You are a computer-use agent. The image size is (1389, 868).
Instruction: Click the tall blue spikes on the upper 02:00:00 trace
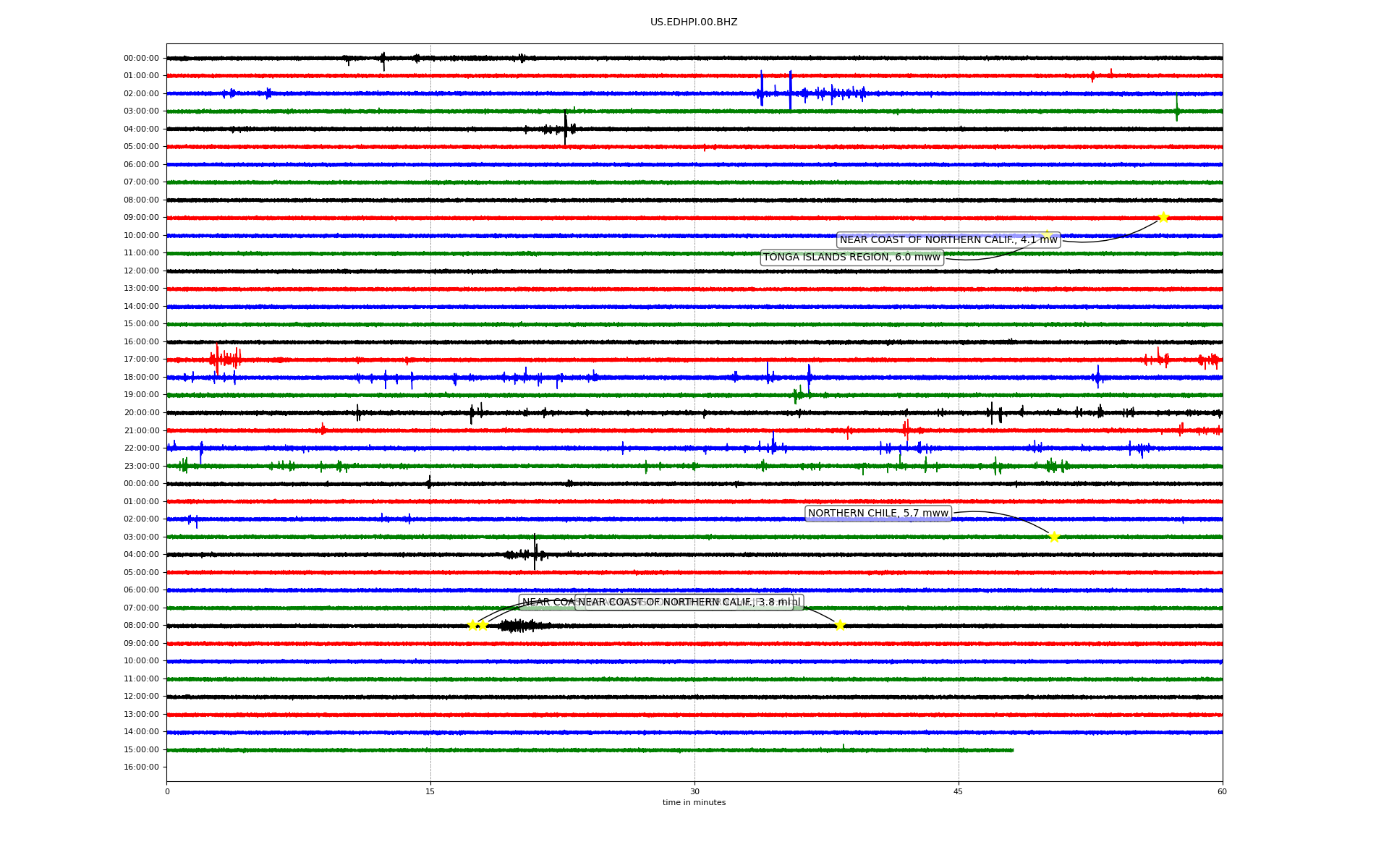click(x=776, y=91)
